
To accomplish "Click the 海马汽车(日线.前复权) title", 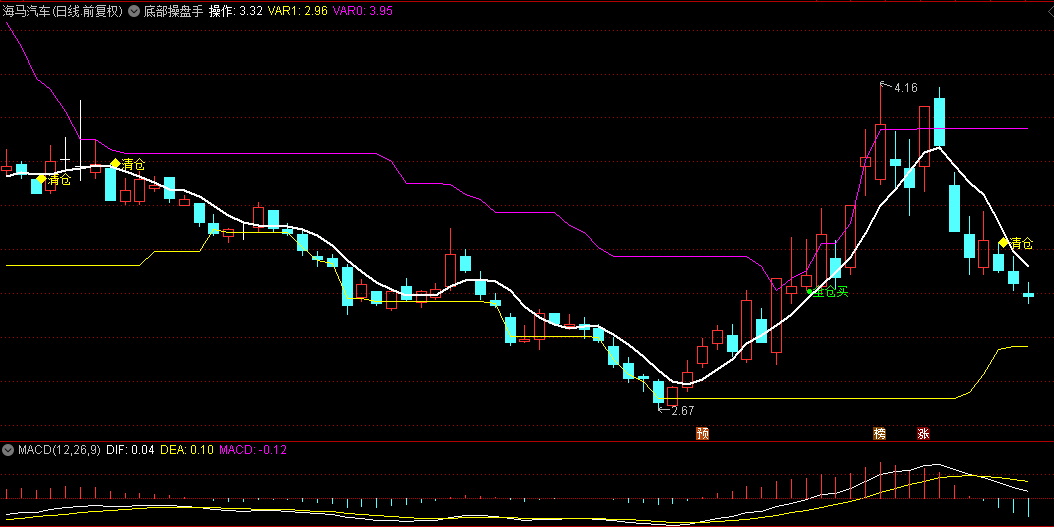I will coord(63,11).
